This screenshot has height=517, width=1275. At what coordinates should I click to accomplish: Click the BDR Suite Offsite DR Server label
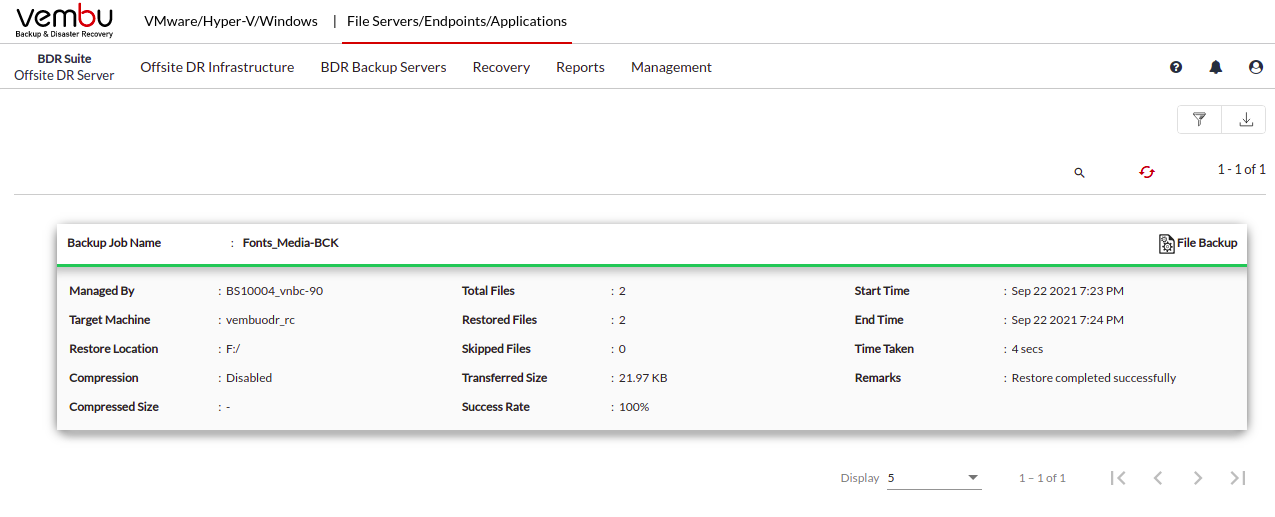click(x=64, y=67)
